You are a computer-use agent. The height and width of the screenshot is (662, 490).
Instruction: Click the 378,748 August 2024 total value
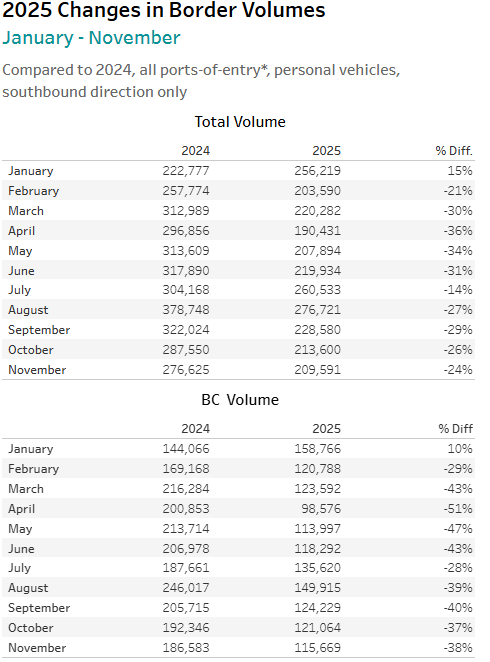186,309
